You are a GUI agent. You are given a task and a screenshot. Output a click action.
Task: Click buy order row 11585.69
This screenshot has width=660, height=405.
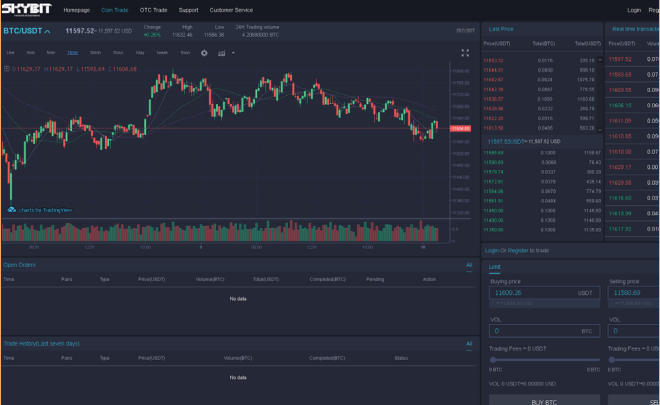point(542,153)
